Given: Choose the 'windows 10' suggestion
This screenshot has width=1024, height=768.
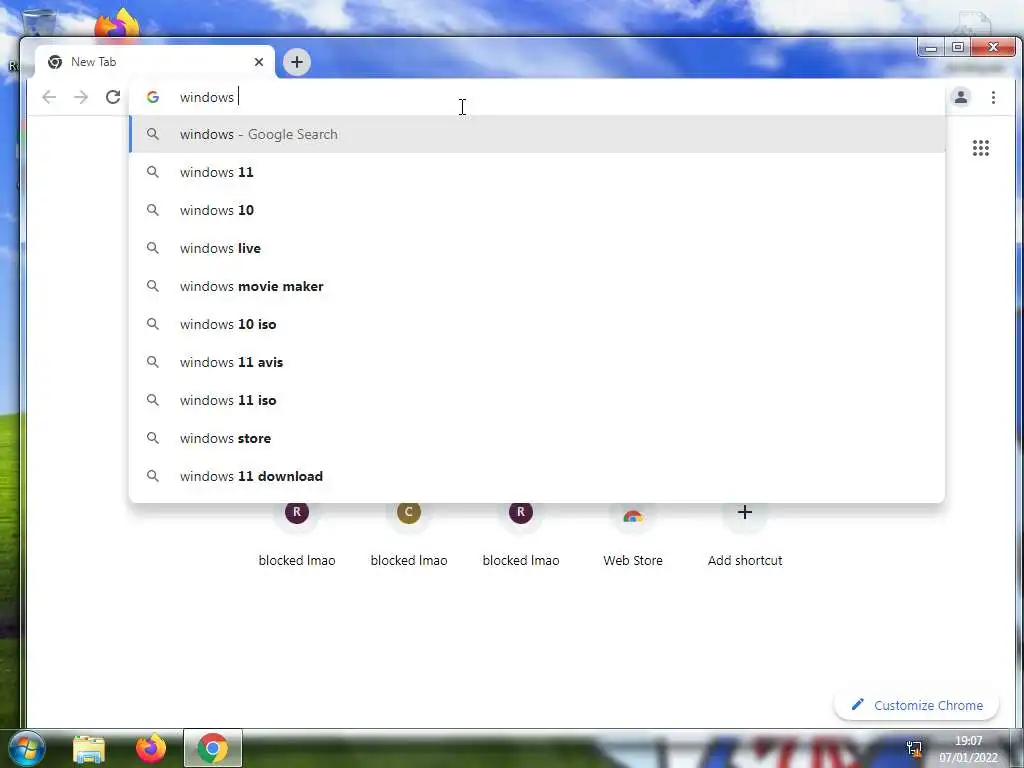Looking at the screenshot, I should coord(537,210).
